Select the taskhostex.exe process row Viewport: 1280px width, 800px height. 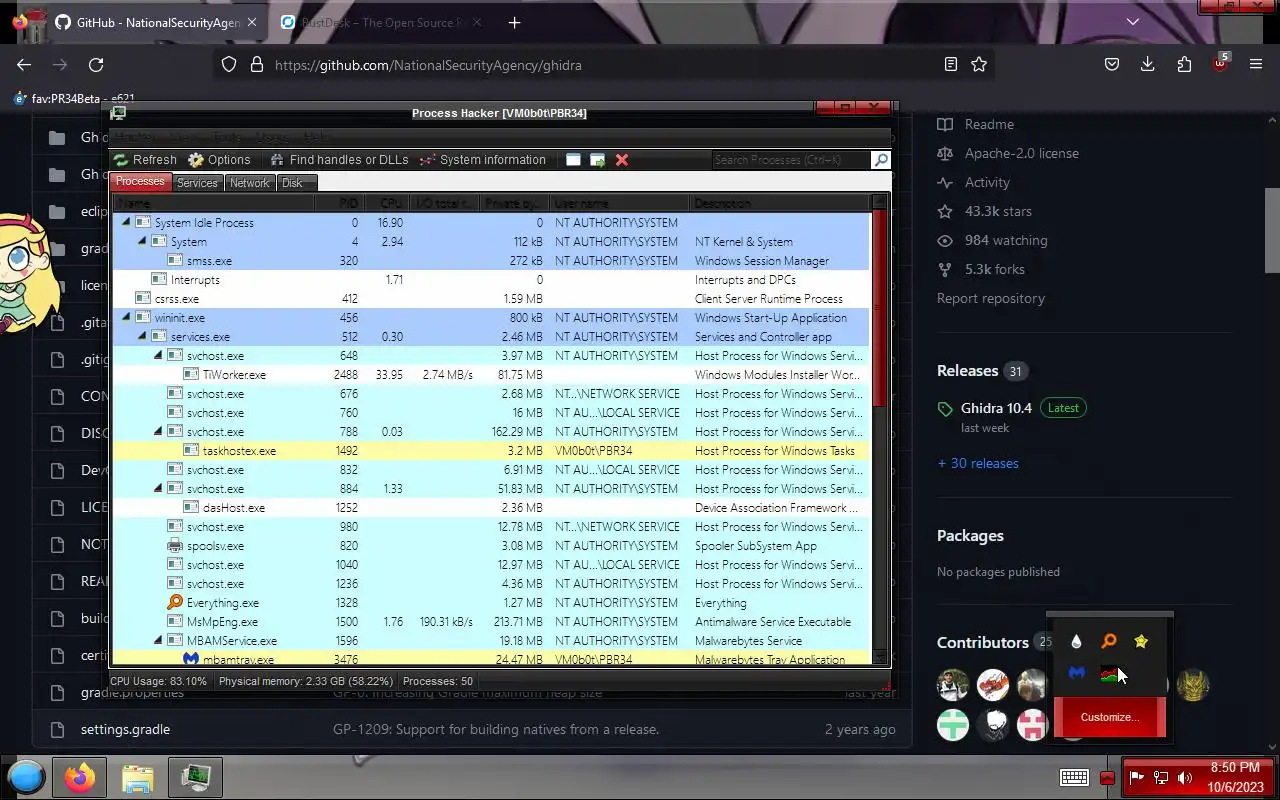click(491, 451)
